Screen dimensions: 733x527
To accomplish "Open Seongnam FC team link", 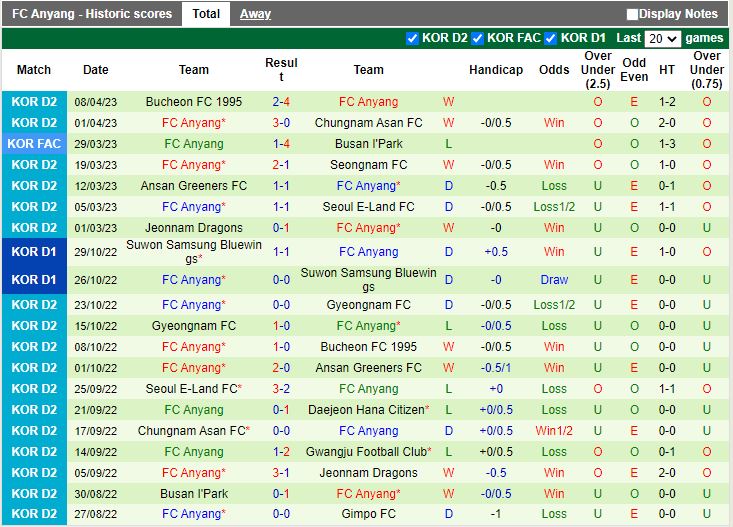I will click(368, 165).
